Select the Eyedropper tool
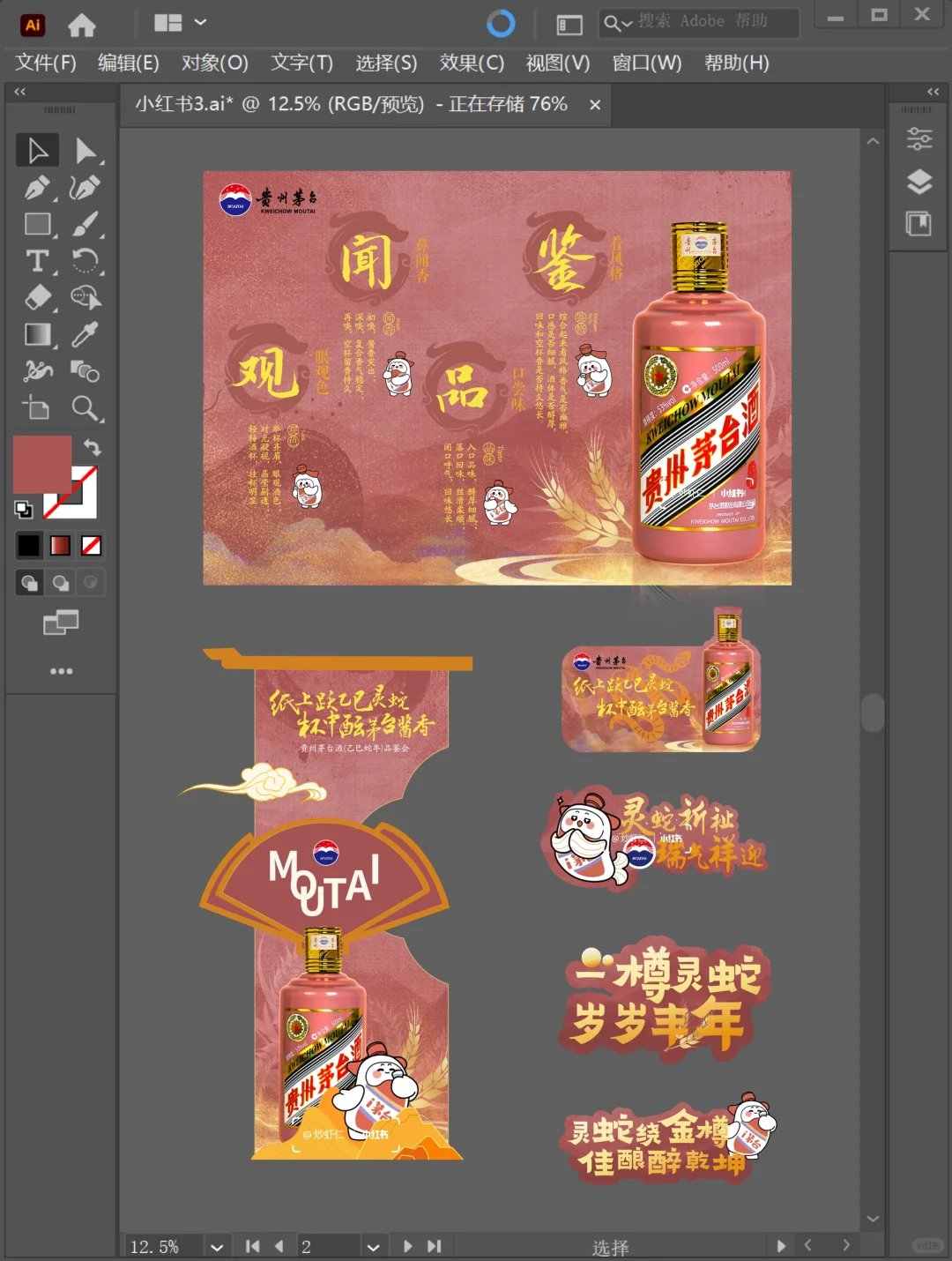 point(86,335)
